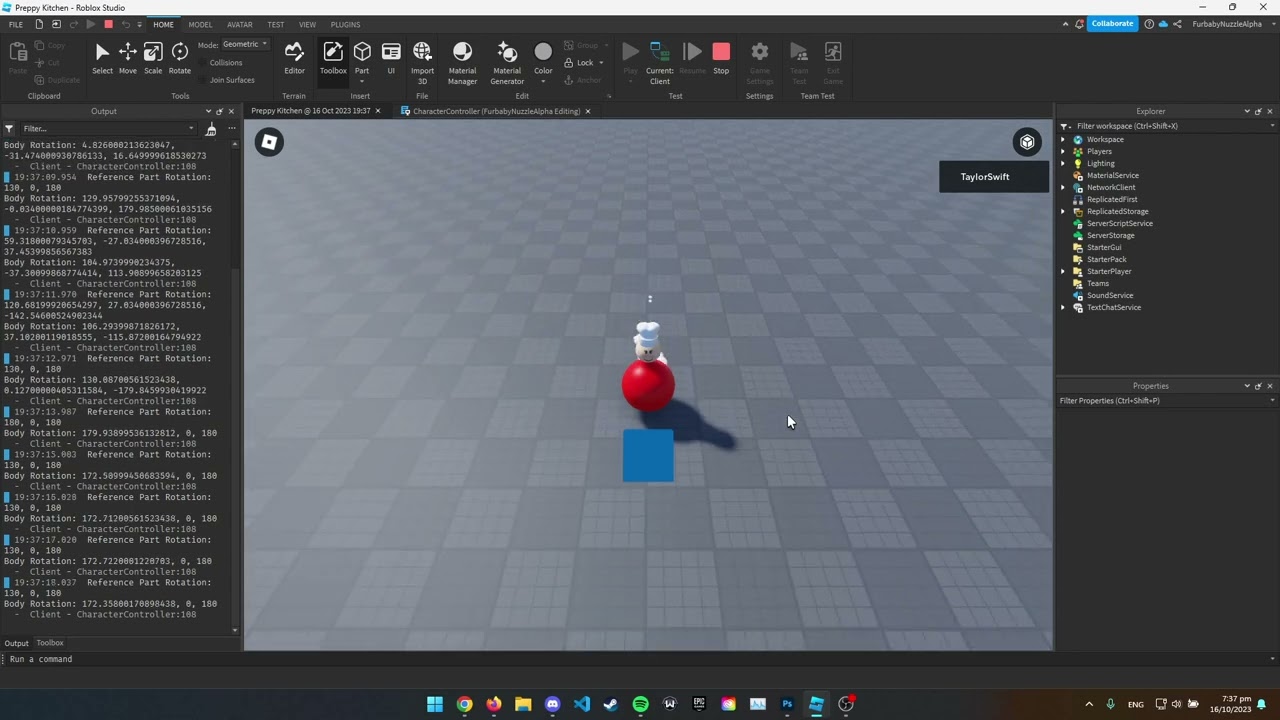Expand the StarterPlayer tree node

pyautogui.click(x=1064, y=272)
